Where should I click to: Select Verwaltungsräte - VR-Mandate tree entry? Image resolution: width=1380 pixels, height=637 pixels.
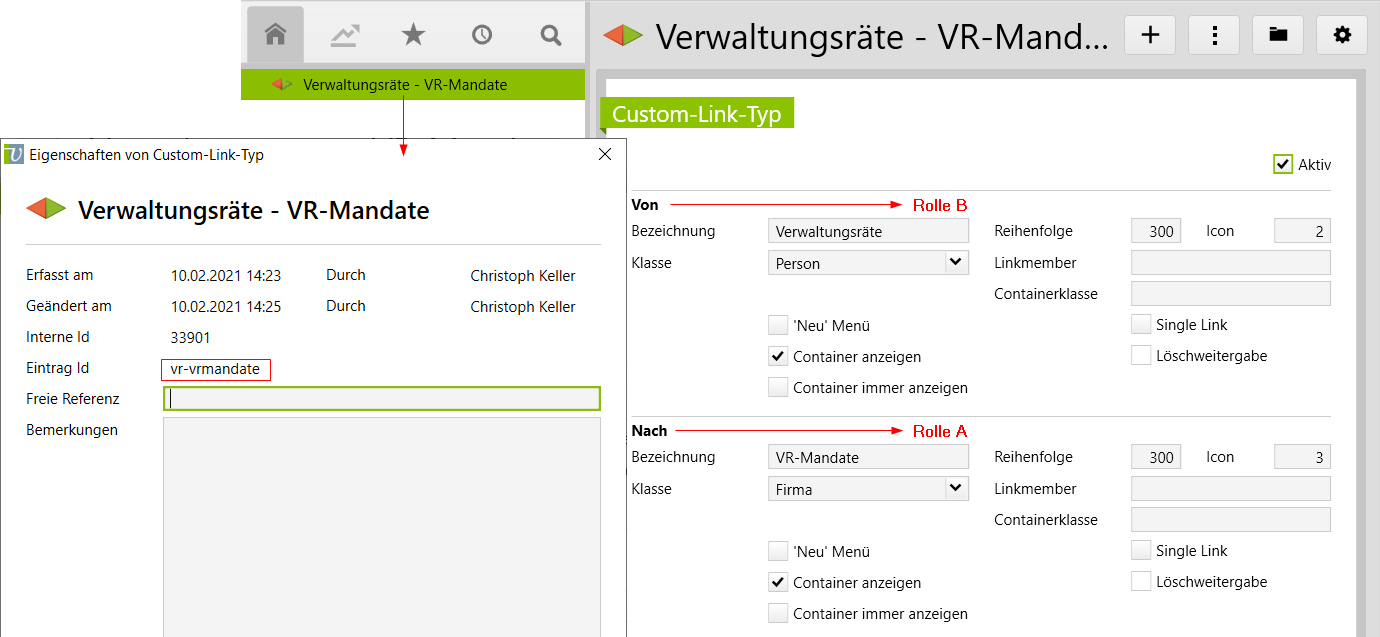(x=404, y=85)
